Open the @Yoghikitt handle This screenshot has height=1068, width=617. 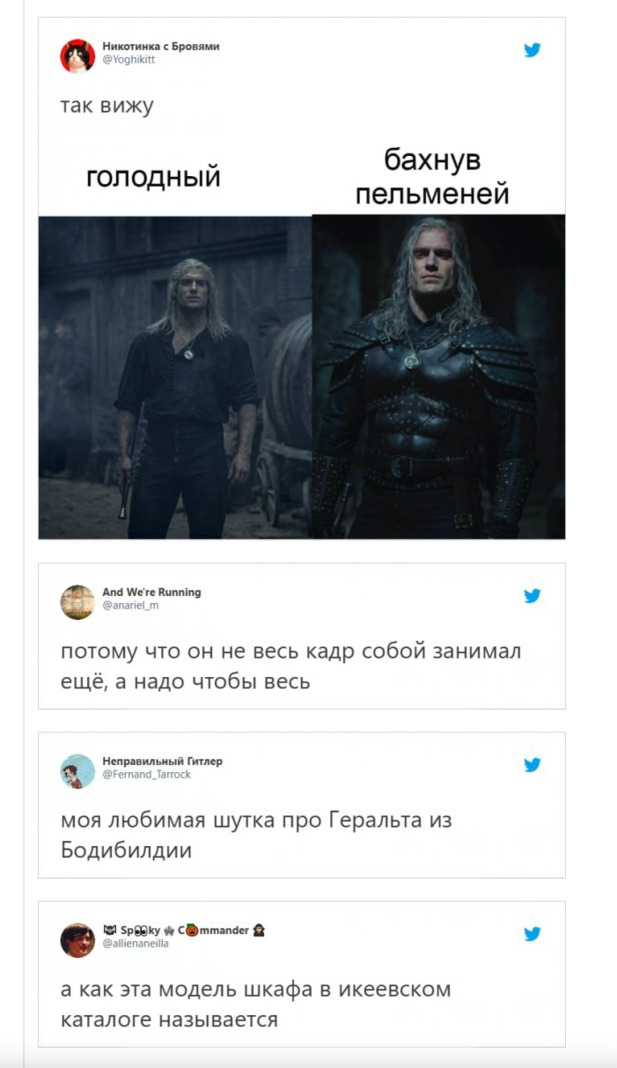pos(129,59)
